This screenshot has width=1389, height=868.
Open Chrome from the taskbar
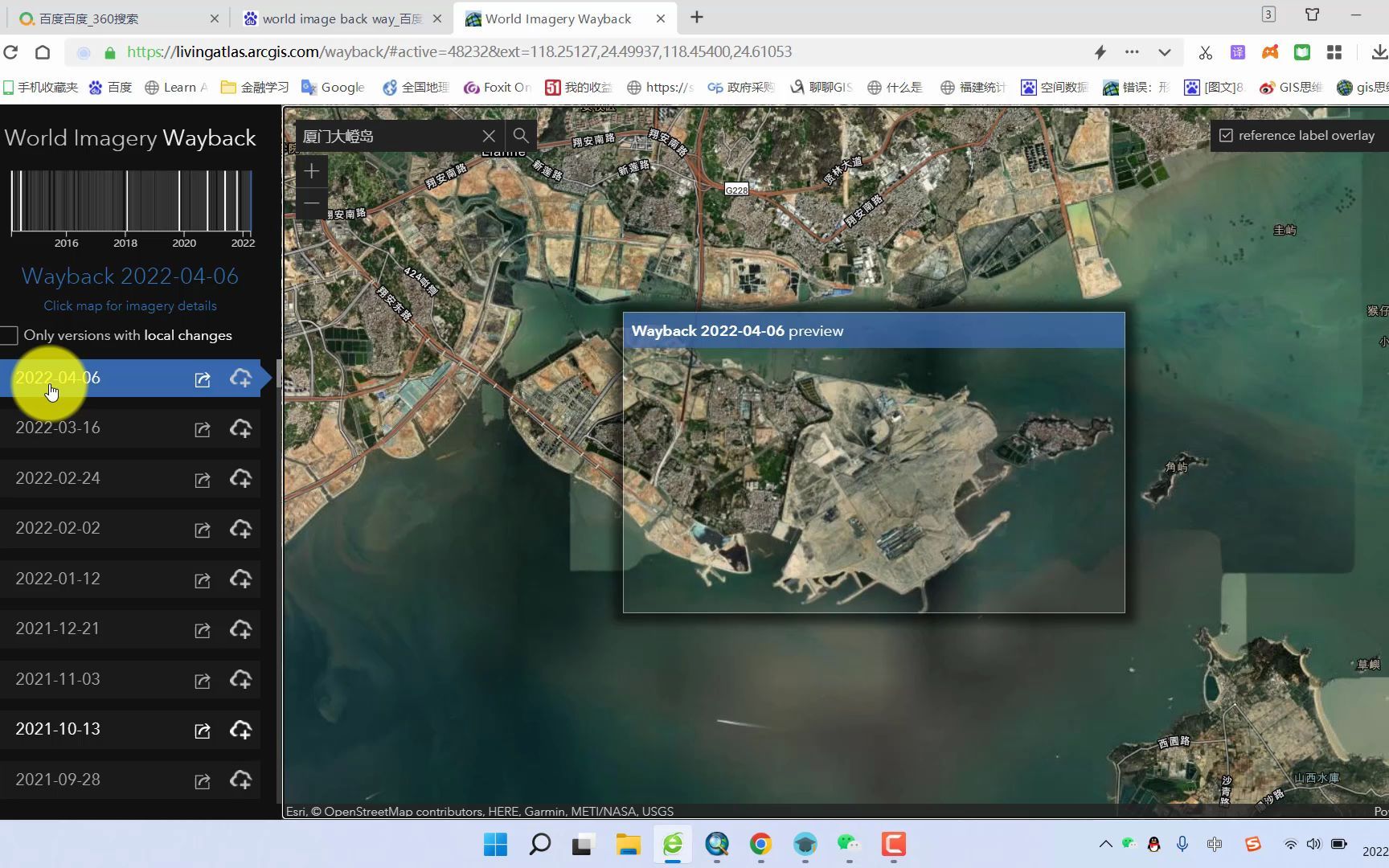(760, 844)
